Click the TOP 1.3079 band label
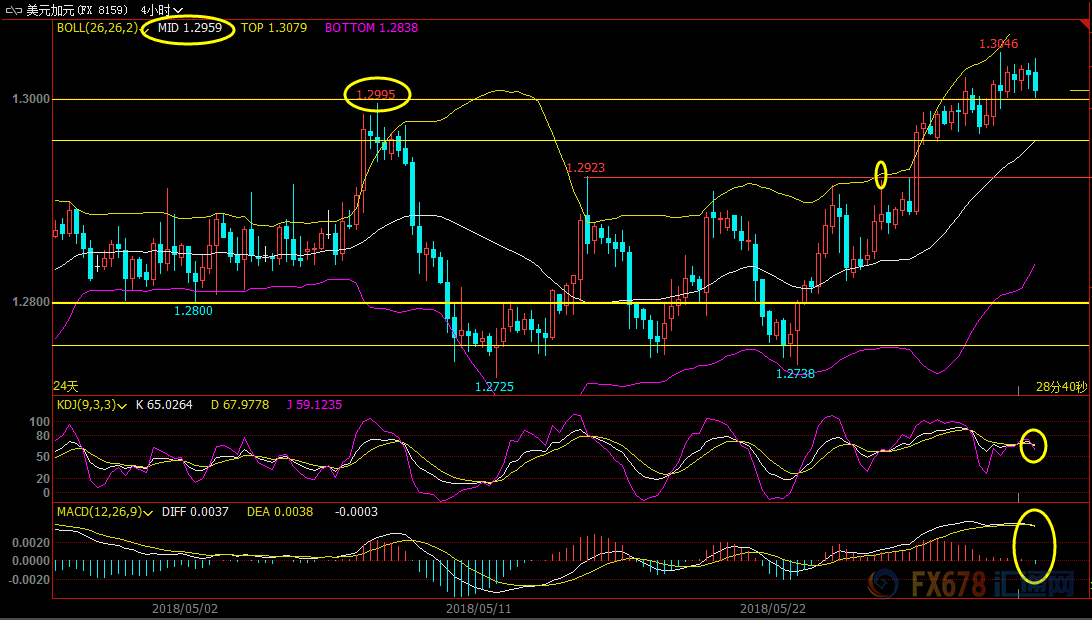The height and width of the screenshot is (620, 1092). pyautogui.click(x=274, y=28)
